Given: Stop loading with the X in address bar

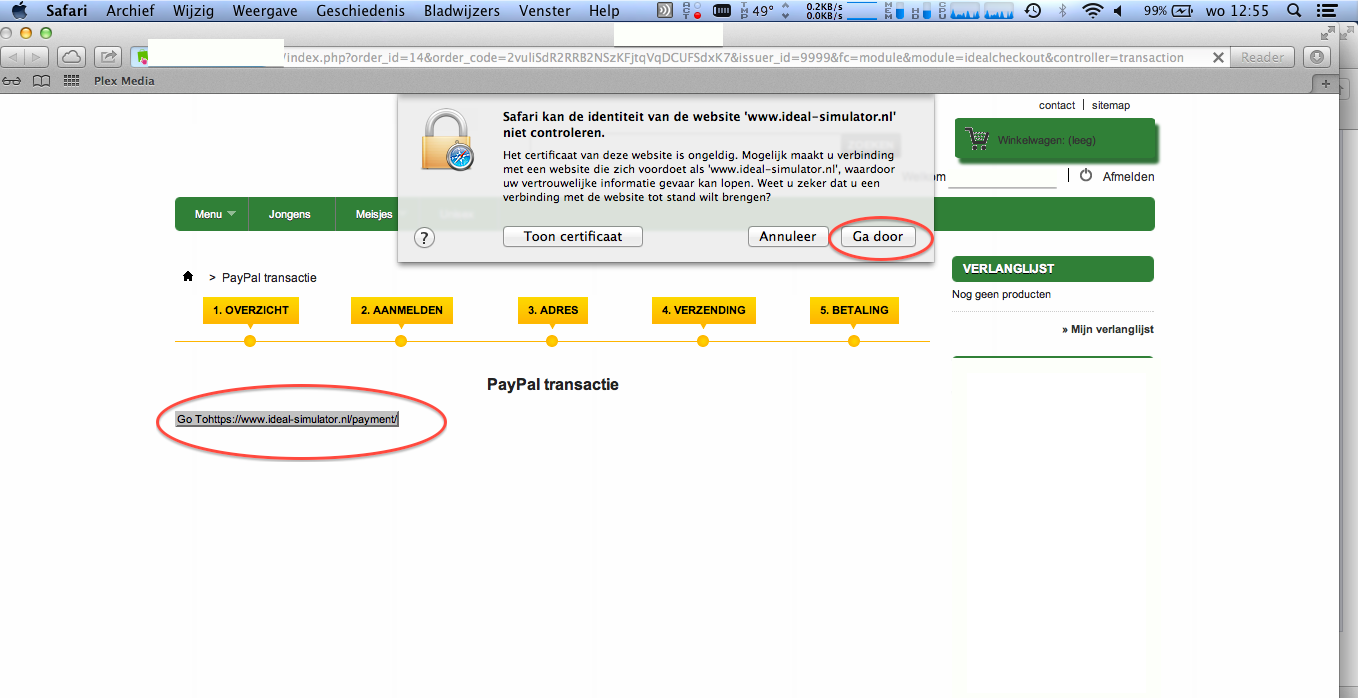Looking at the screenshot, I should (1218, 58).
